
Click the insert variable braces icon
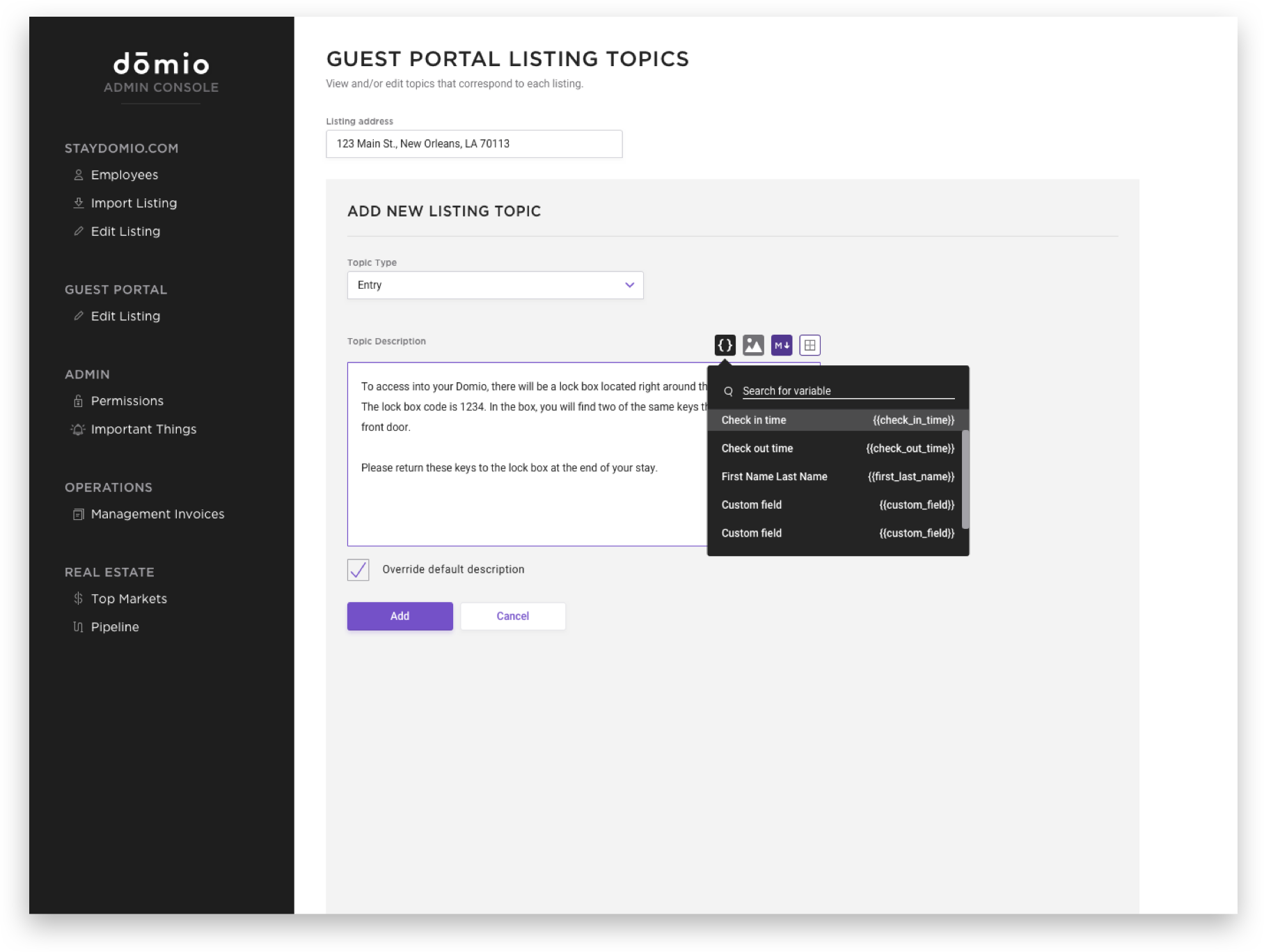(x=725, y=344)
